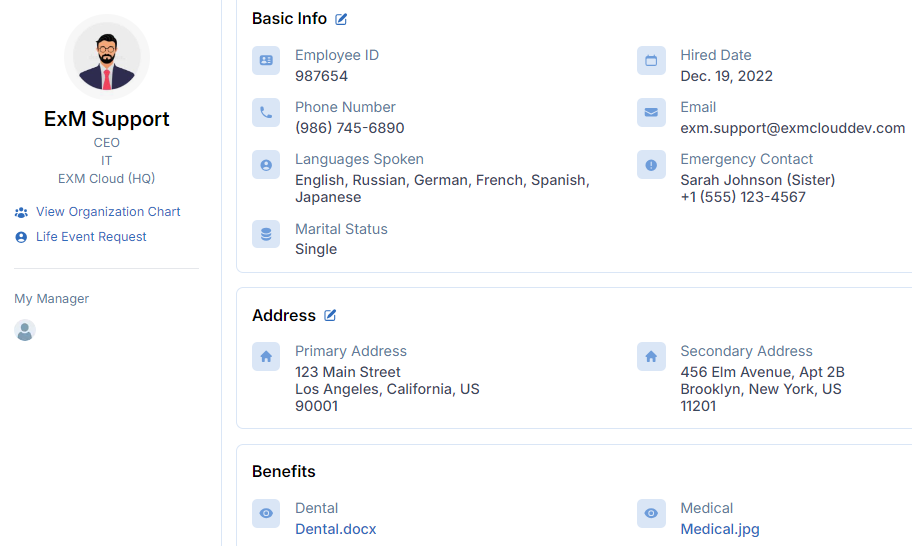Open the Dental.docx file

click(336, 529)
